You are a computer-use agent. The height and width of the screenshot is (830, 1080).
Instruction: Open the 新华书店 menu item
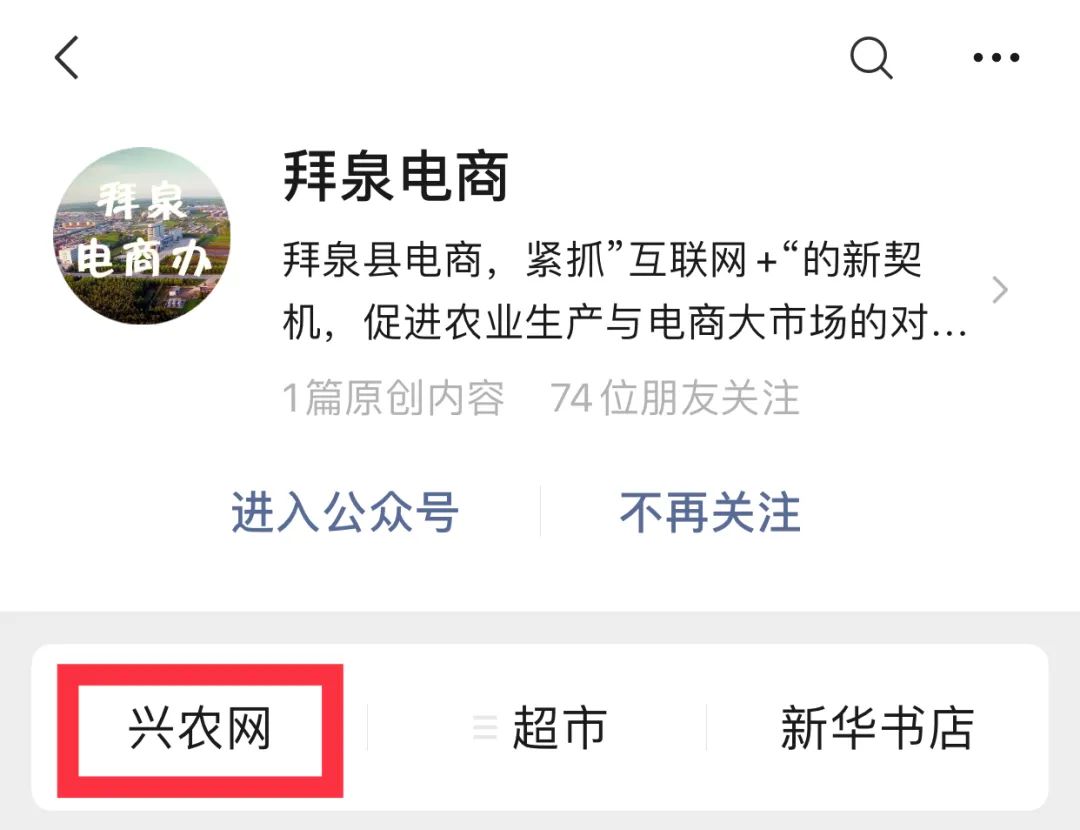878,728
